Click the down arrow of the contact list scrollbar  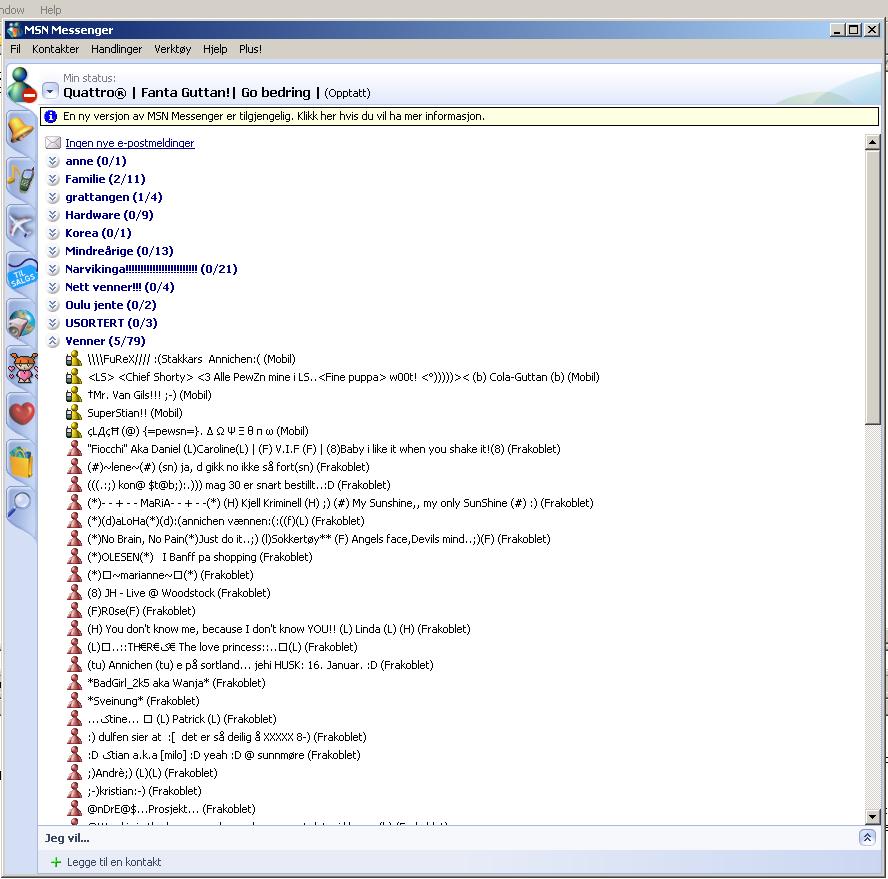(x=872, y=817)
